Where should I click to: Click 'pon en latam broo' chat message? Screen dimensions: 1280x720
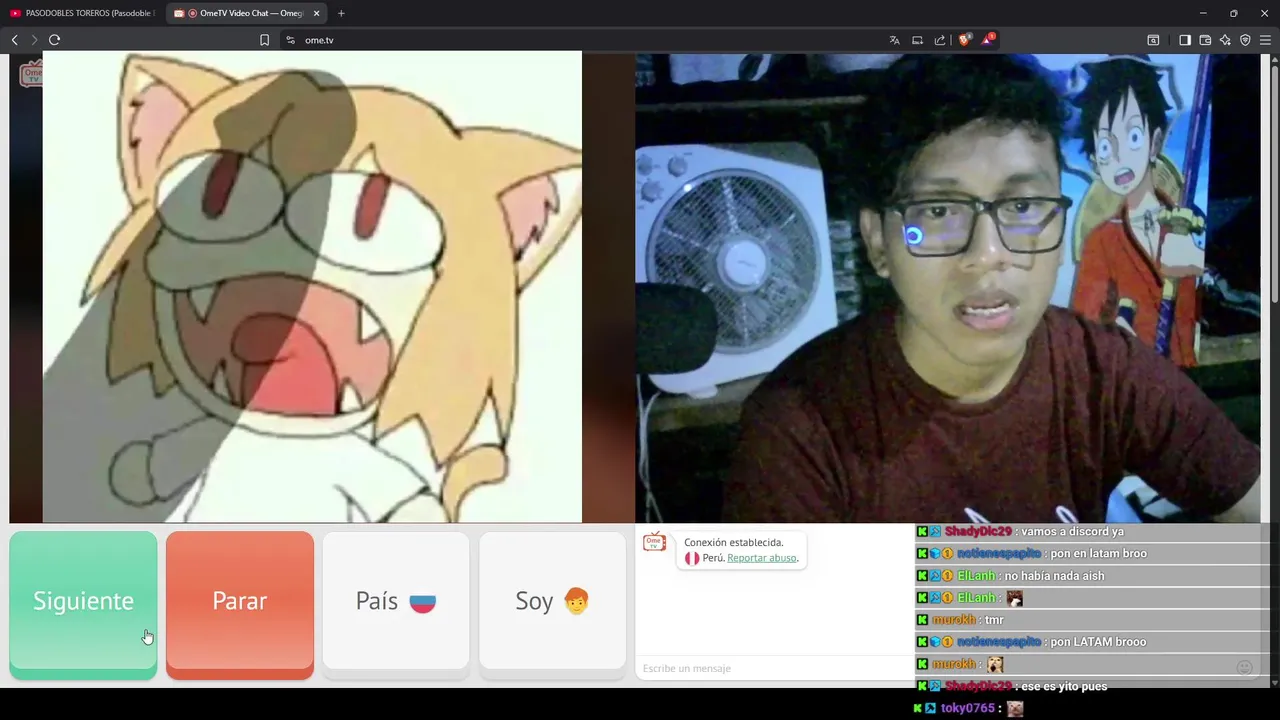pyautogui.click(x=1098, y=553)
